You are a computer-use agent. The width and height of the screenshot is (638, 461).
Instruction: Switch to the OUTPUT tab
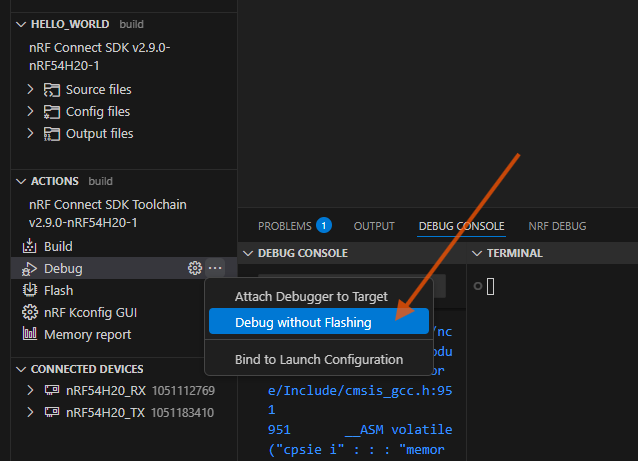point(374,226)
